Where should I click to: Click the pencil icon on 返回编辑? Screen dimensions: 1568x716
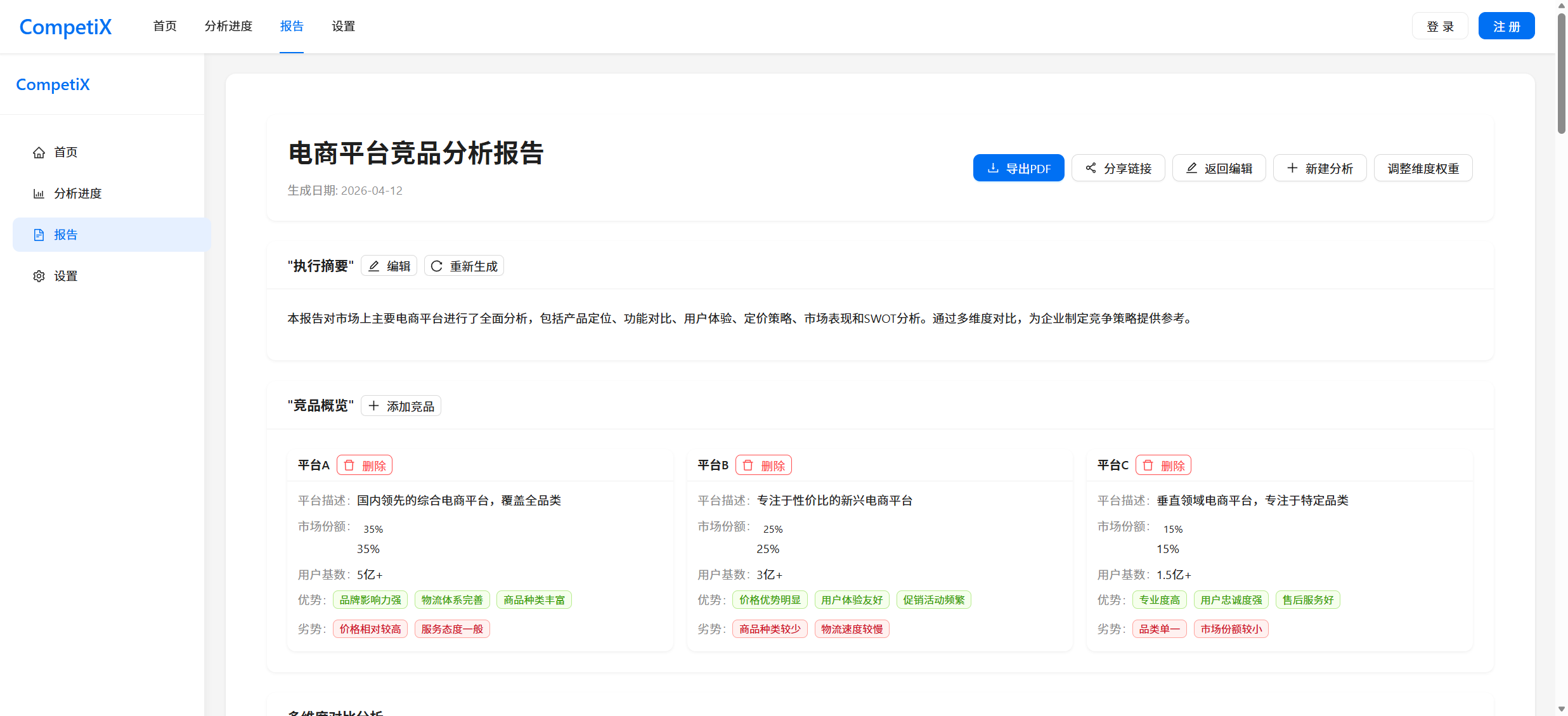tap(1191, 168)
